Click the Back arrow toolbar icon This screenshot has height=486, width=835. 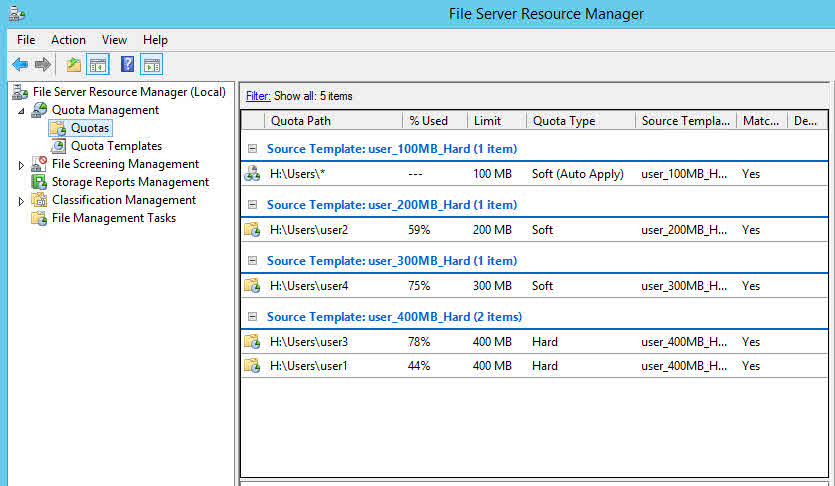coord(20,64)
